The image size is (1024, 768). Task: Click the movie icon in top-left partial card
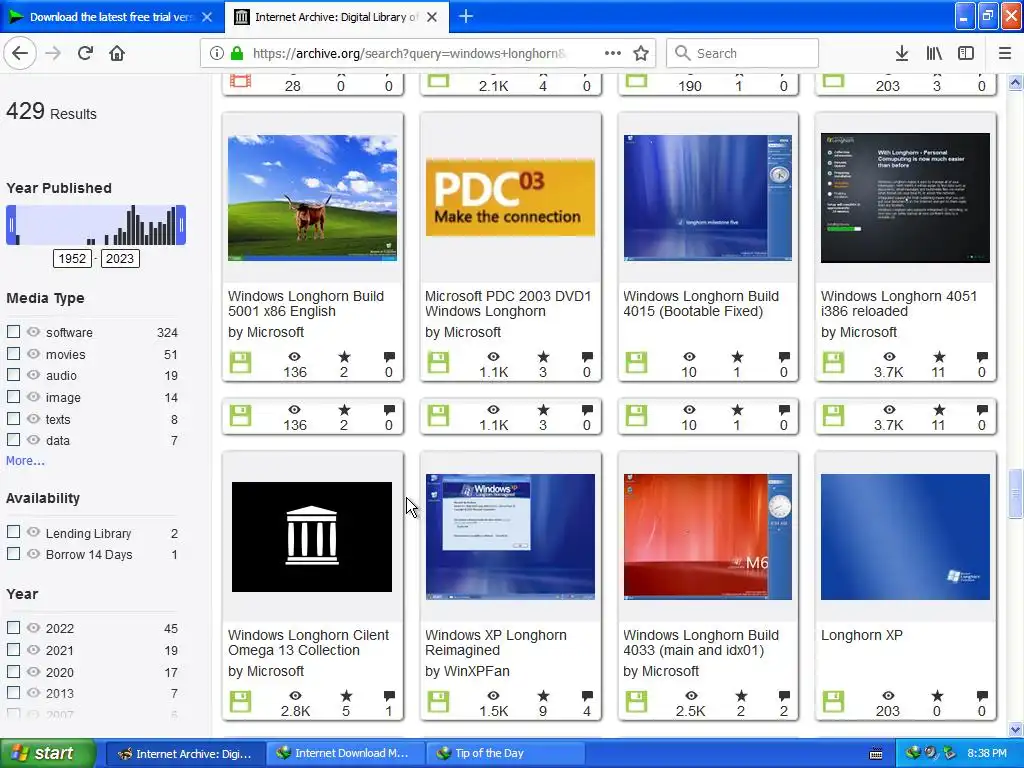point(240,81)
